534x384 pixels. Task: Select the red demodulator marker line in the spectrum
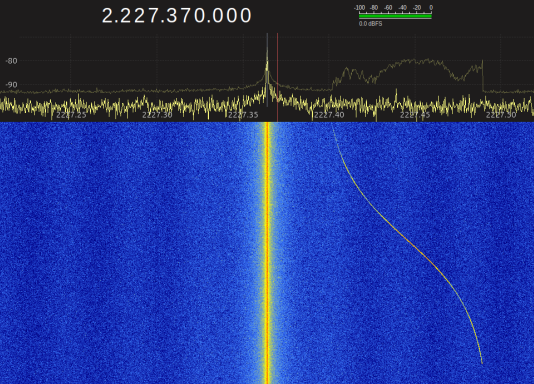click(x=278, y=77)
